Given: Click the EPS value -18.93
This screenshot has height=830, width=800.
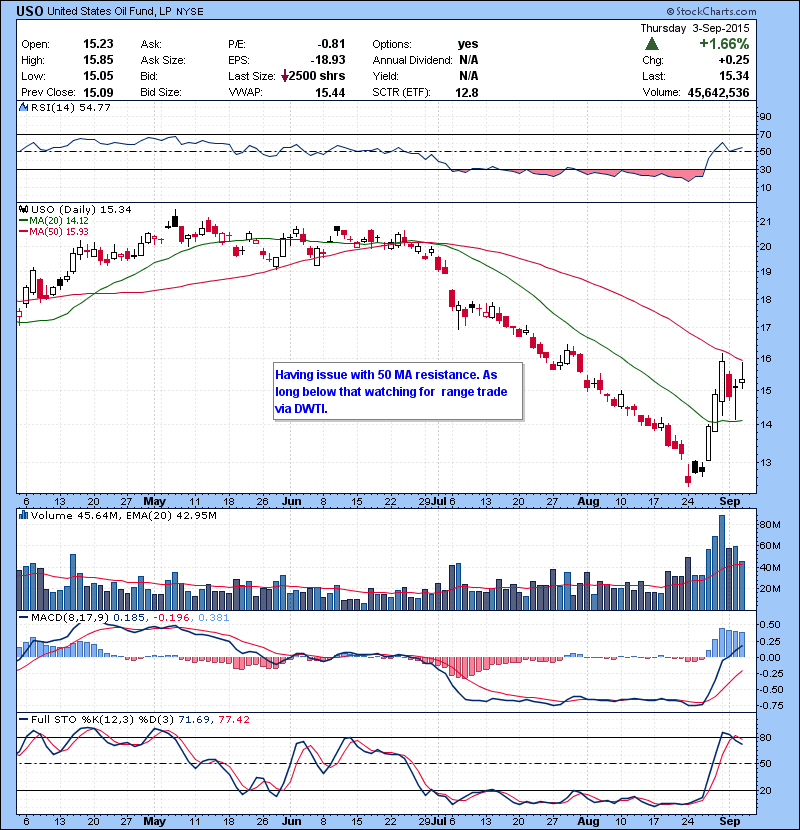Looking at the screenshot, I should [328, 60].
